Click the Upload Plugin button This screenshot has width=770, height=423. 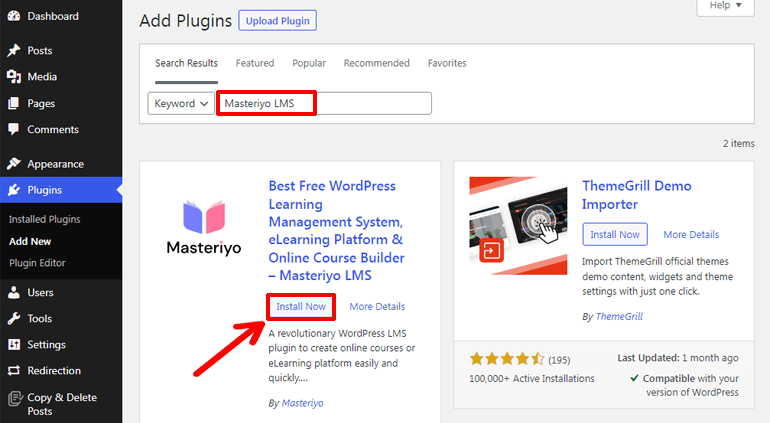[277, 21]
